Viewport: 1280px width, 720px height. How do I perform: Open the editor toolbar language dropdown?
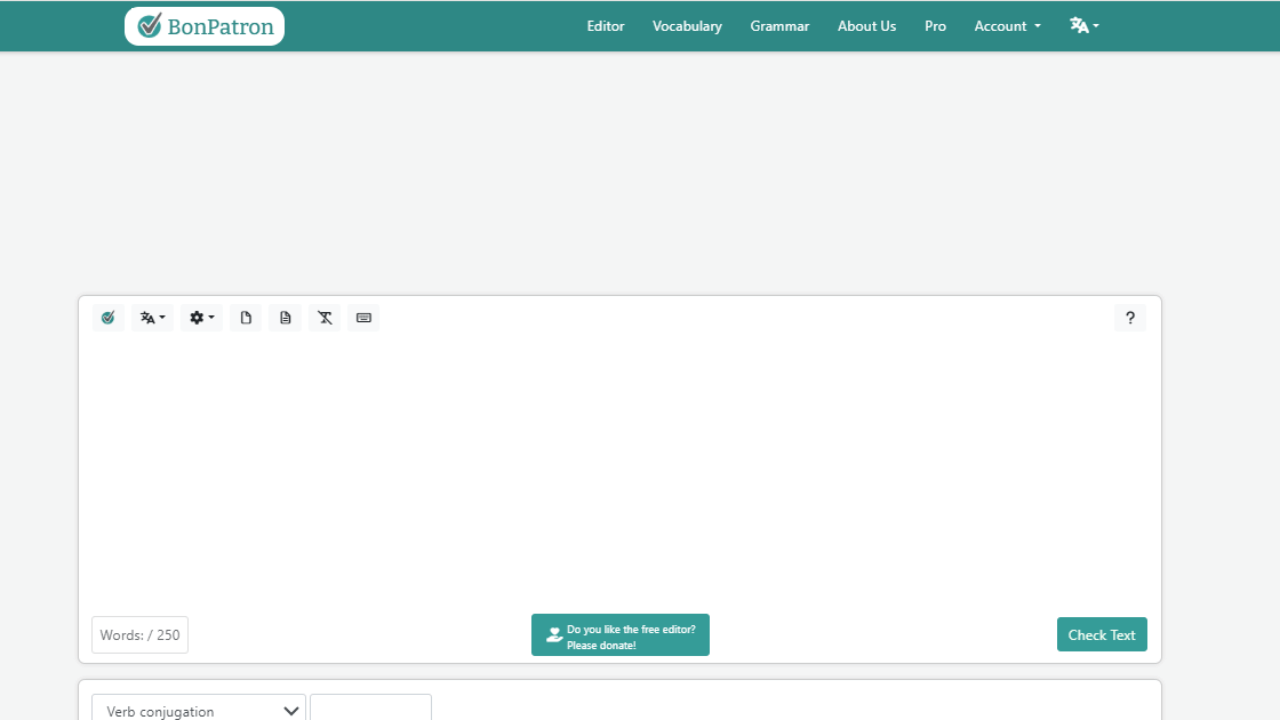pyautogui.click(x=153, y=318)
